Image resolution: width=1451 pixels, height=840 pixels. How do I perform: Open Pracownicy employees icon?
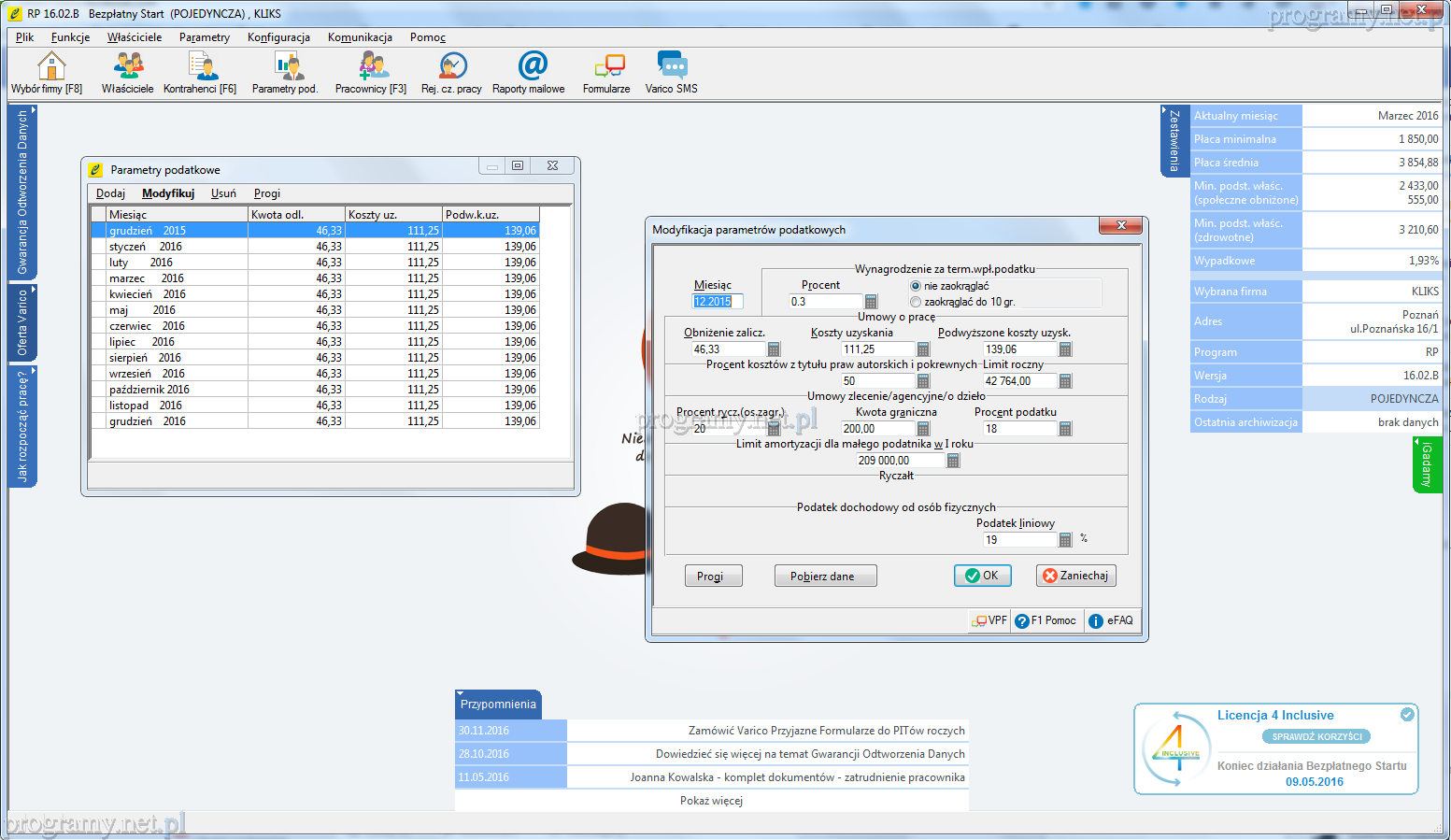click(x=372, y=66)
